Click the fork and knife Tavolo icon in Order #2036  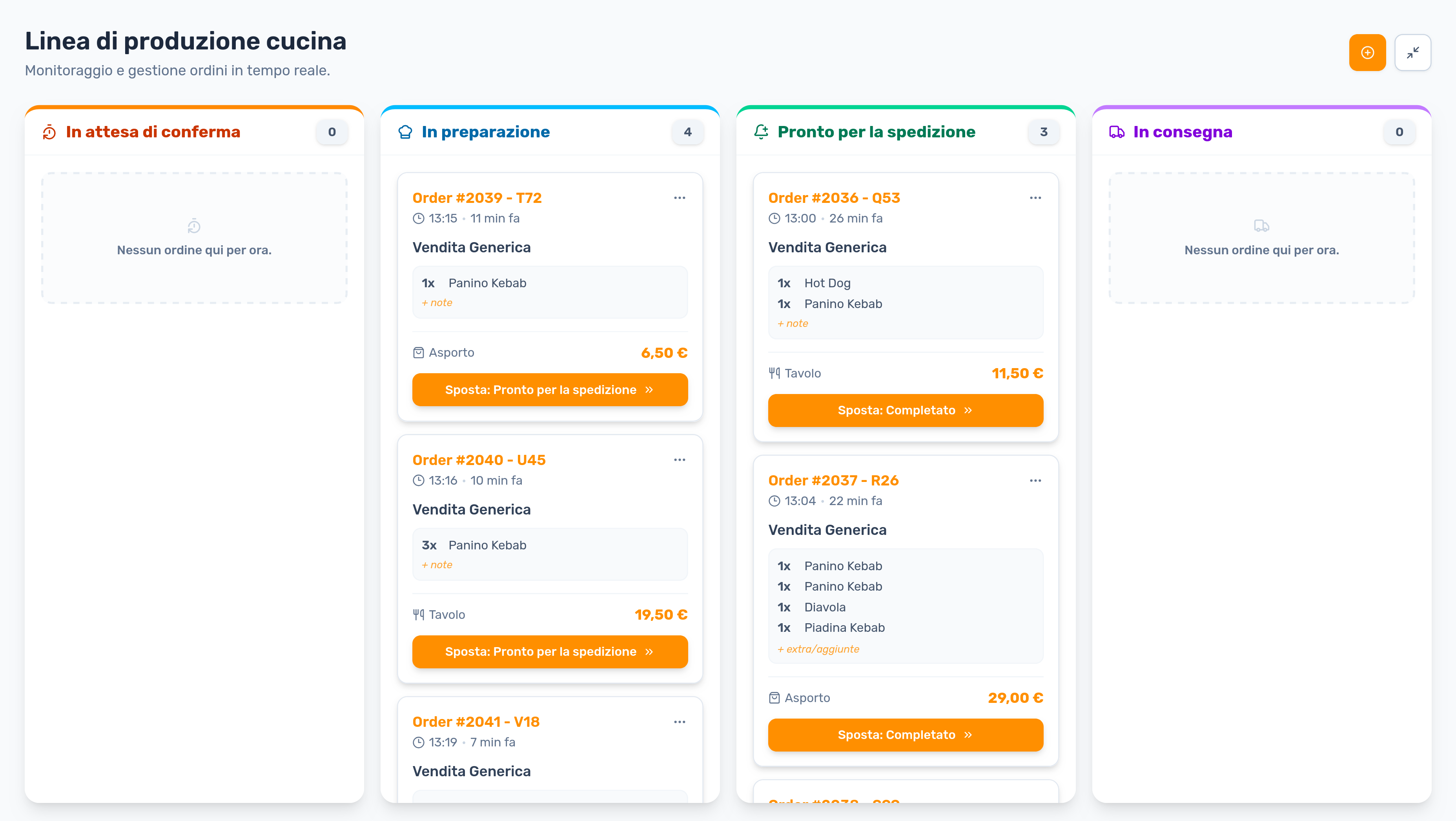(774, 373)
